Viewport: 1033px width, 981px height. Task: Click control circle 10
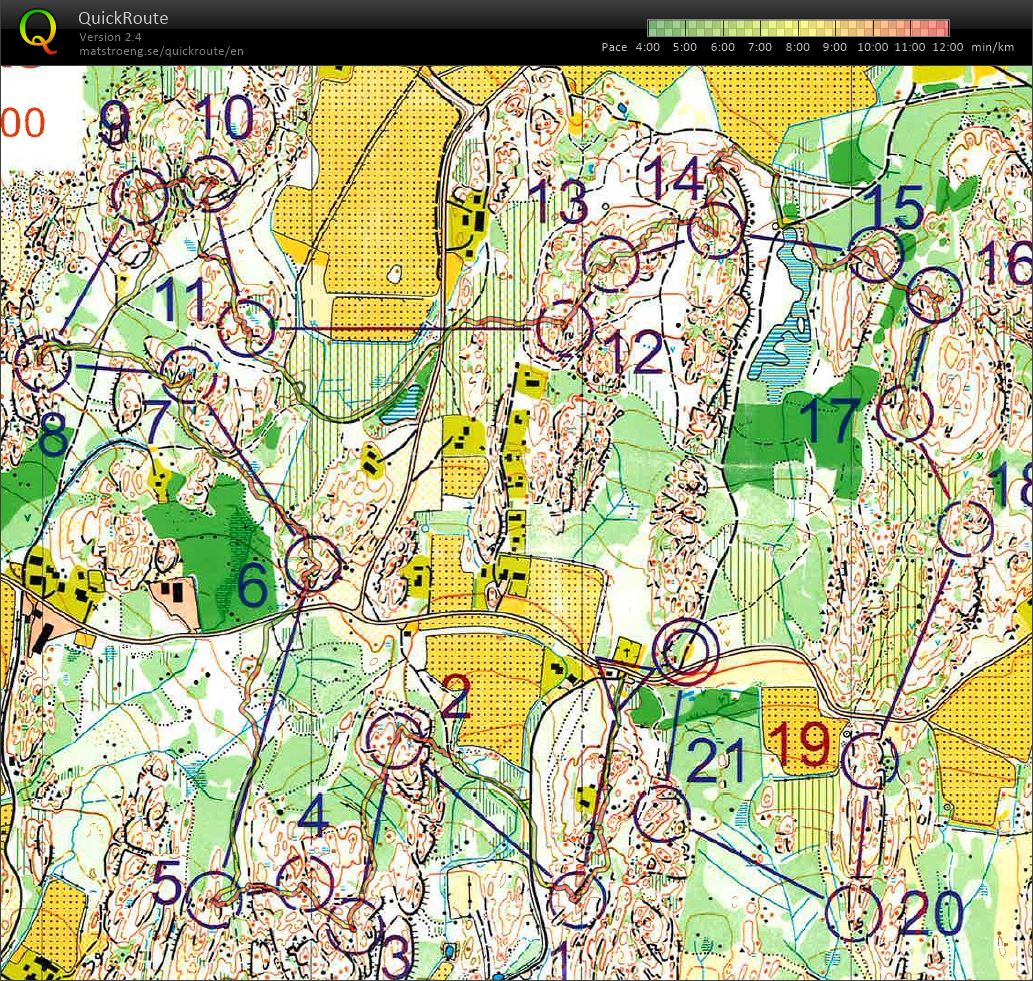211,184
